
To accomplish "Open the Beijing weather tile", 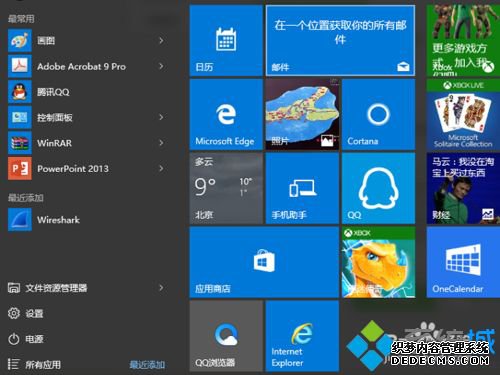I will pyautogui.click(x=226, y=188).
